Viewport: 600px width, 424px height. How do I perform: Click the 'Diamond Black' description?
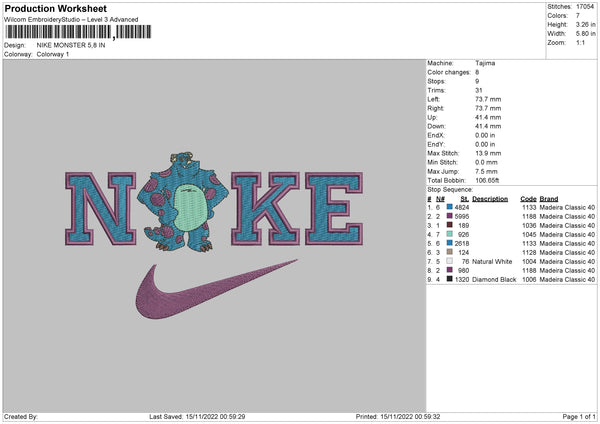(494, 279)
